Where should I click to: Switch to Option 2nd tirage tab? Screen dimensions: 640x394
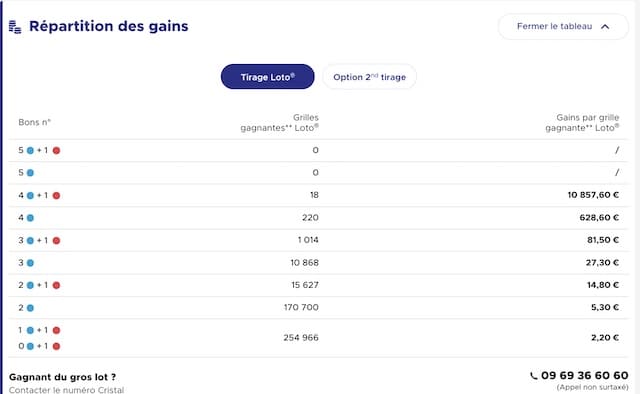tap(369, 77)
